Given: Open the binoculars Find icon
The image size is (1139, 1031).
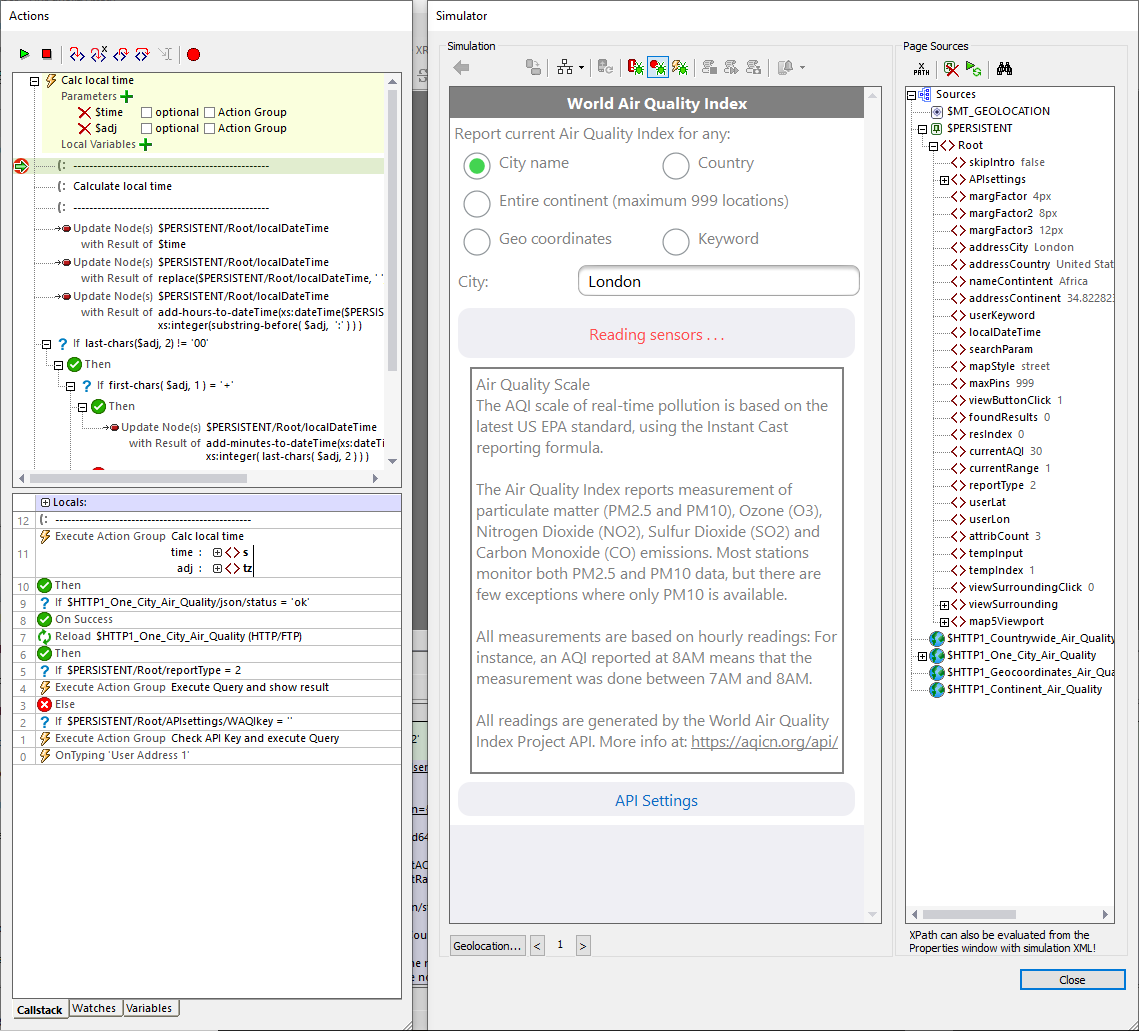Looking at the screenshot, I should point(1005,69).
